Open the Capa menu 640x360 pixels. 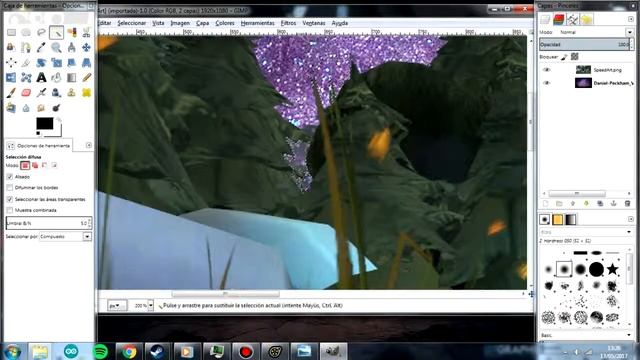(x=202, y=23)
